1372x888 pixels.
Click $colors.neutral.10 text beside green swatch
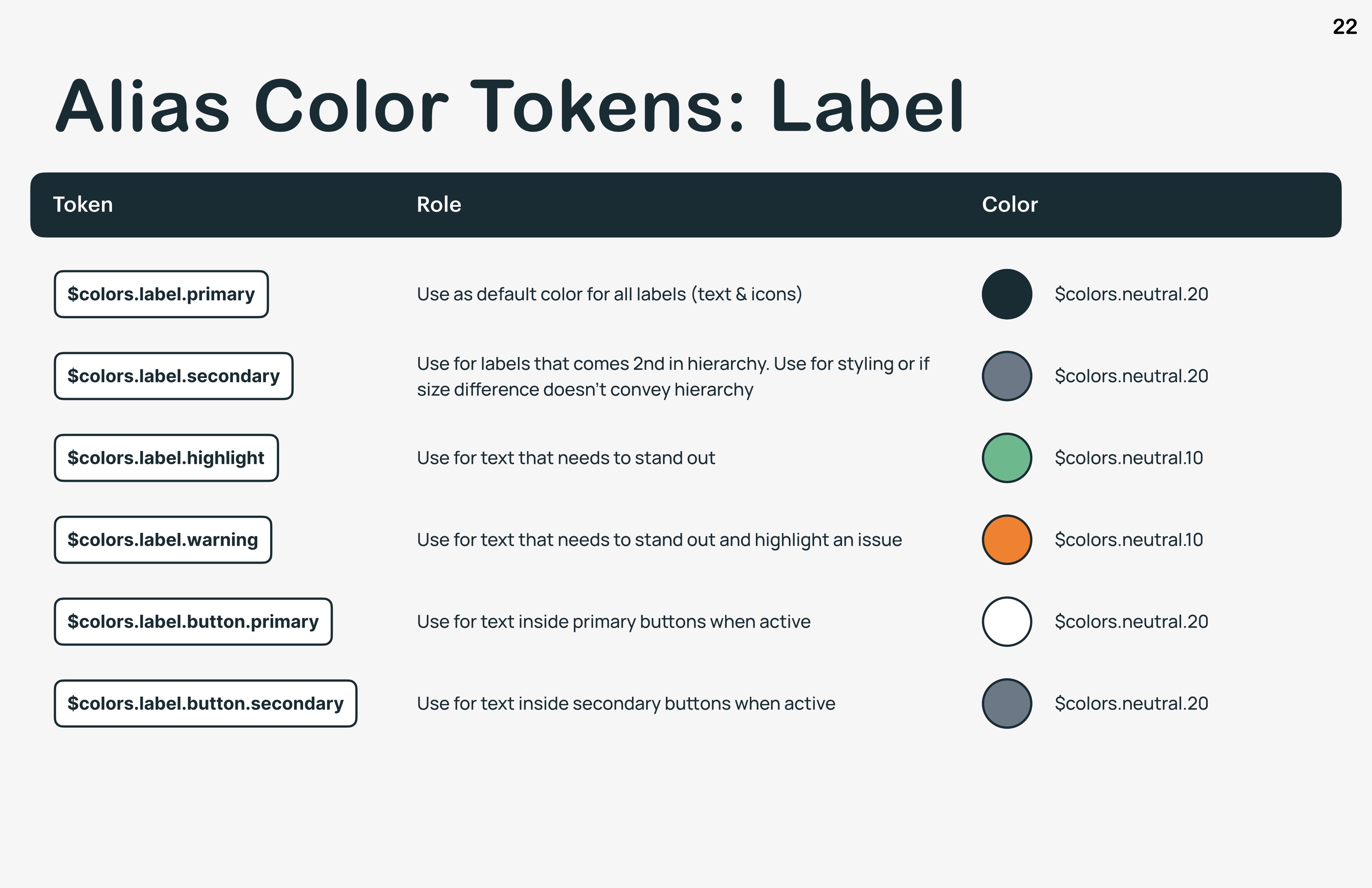click(1129, 458)
